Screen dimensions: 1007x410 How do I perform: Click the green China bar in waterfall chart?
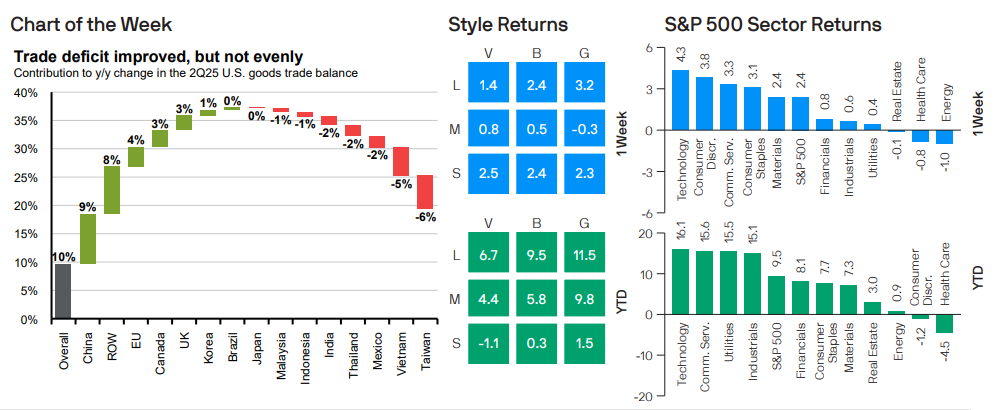[88, 238]
